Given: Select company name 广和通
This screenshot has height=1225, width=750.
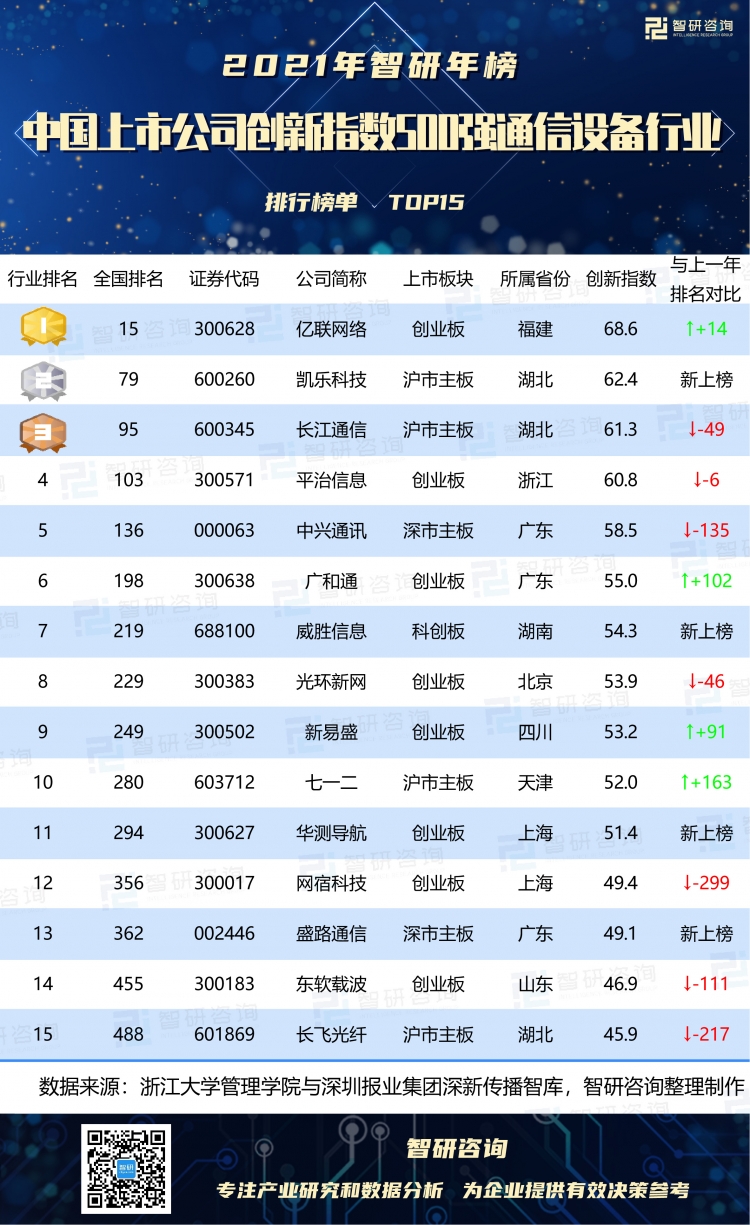Looking at the screenshot, I should click(x=332, y=581).
